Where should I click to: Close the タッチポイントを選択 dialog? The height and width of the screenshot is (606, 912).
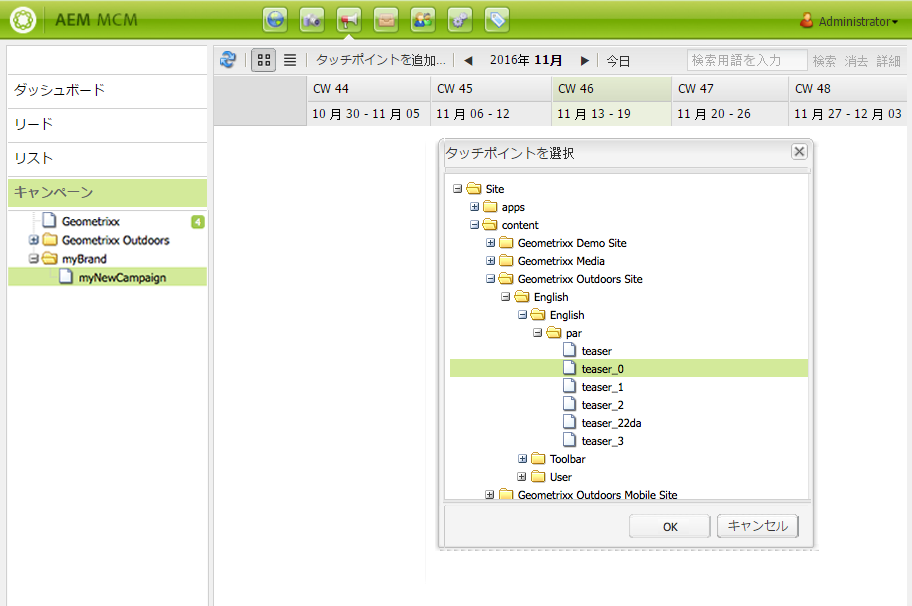click(799, 152)
